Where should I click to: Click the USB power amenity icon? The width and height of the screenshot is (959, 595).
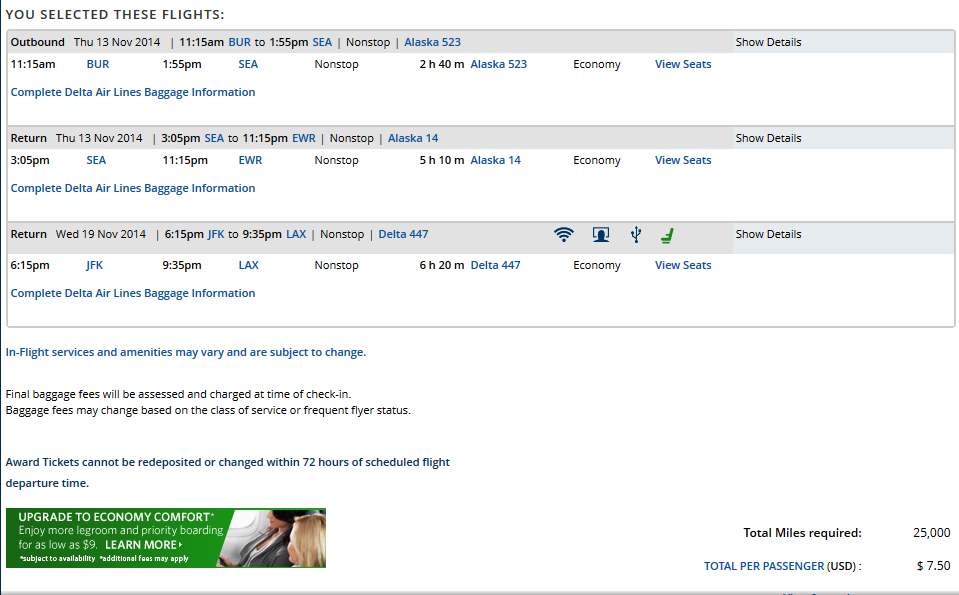point(636,235)
